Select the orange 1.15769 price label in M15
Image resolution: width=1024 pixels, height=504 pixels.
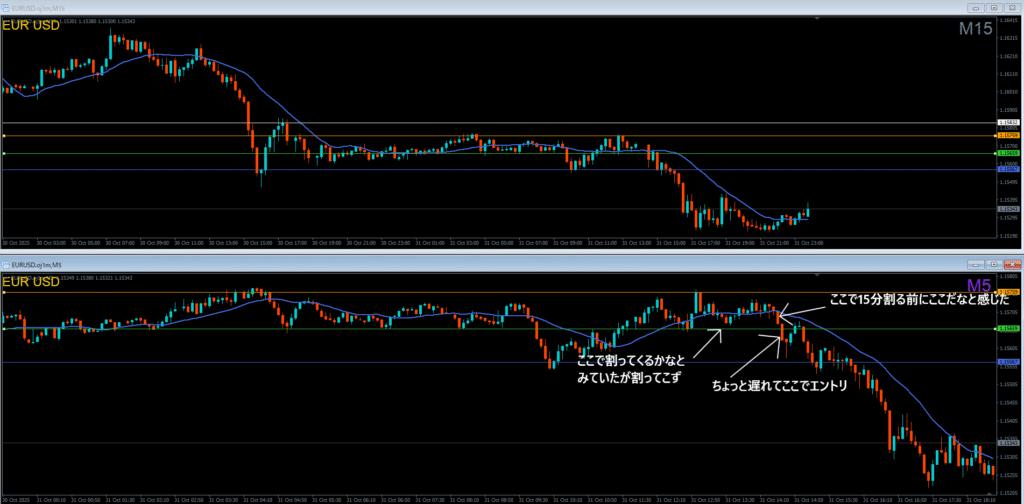(x=1006, y=135)
